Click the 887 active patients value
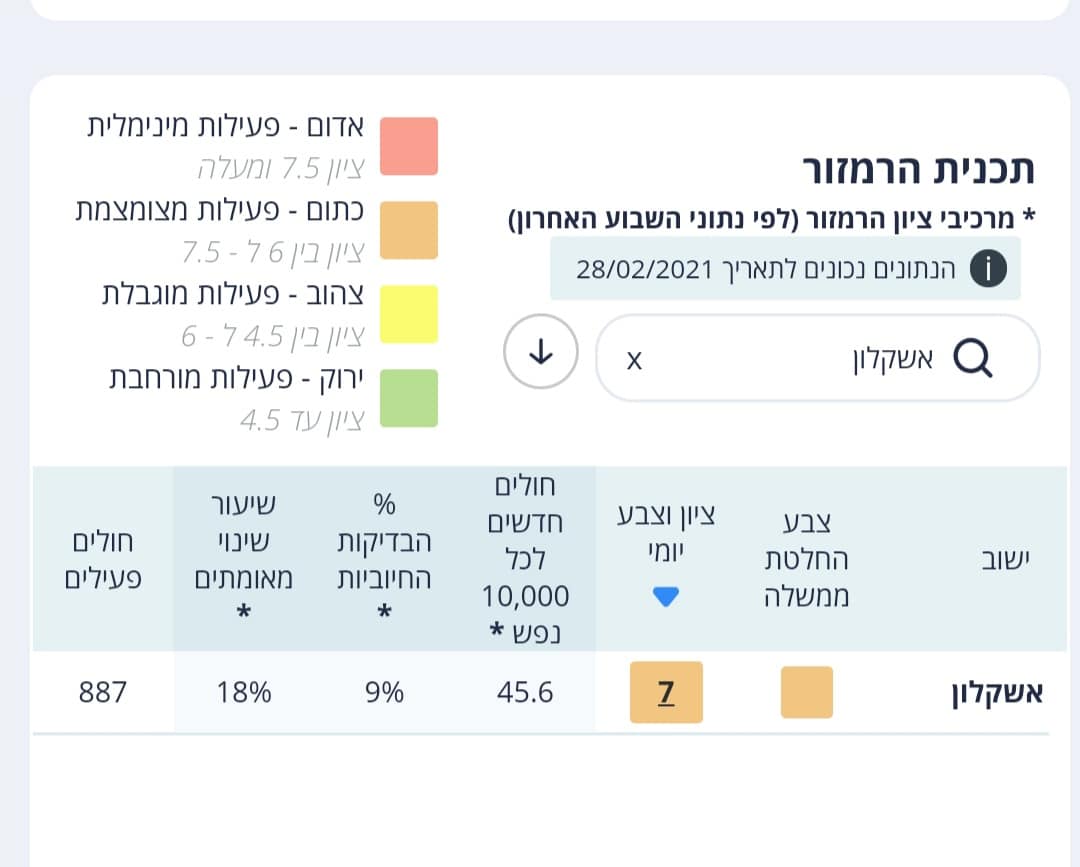1080x867 pixels. [103, 692]
